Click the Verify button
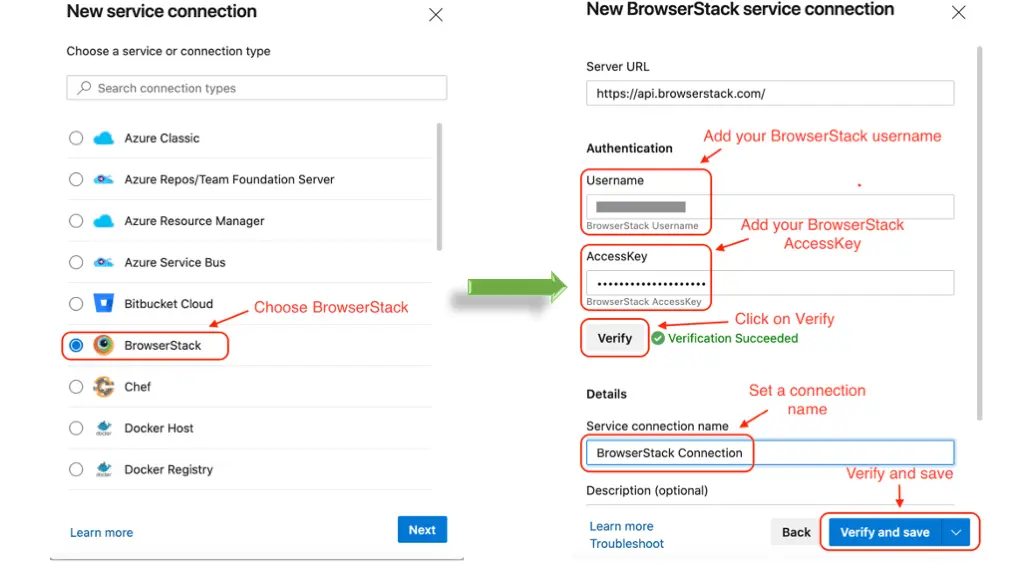This screenshot has height=576, width=1024. coord(614,338)
